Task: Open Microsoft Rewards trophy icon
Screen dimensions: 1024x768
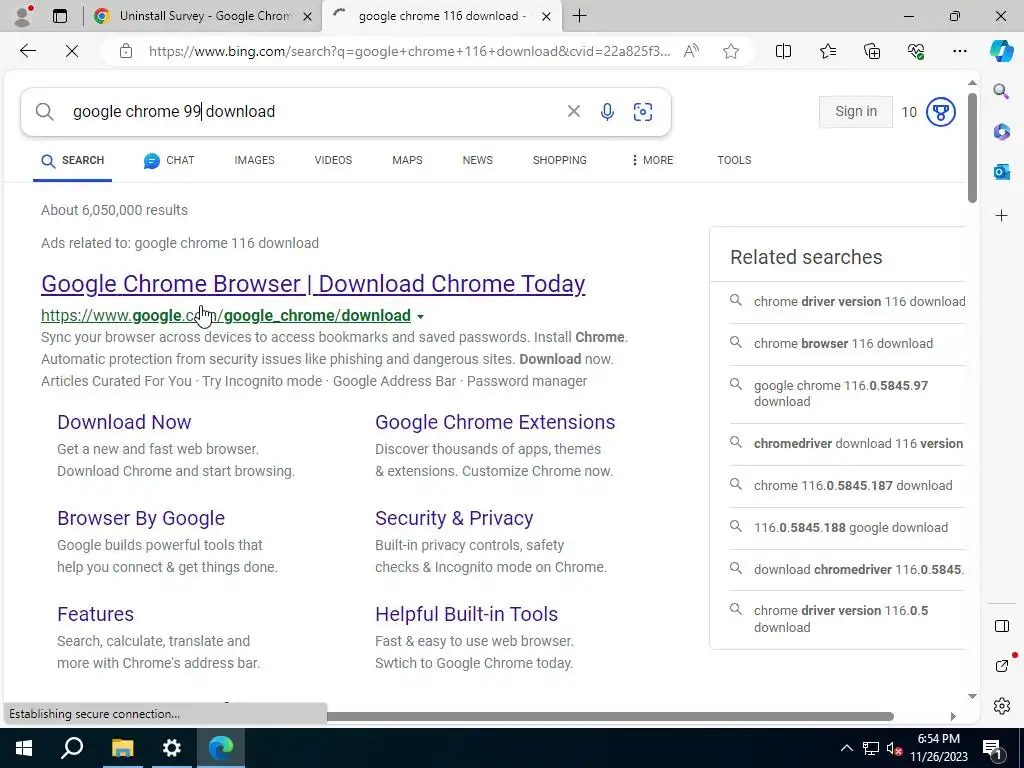Action: 940,112
